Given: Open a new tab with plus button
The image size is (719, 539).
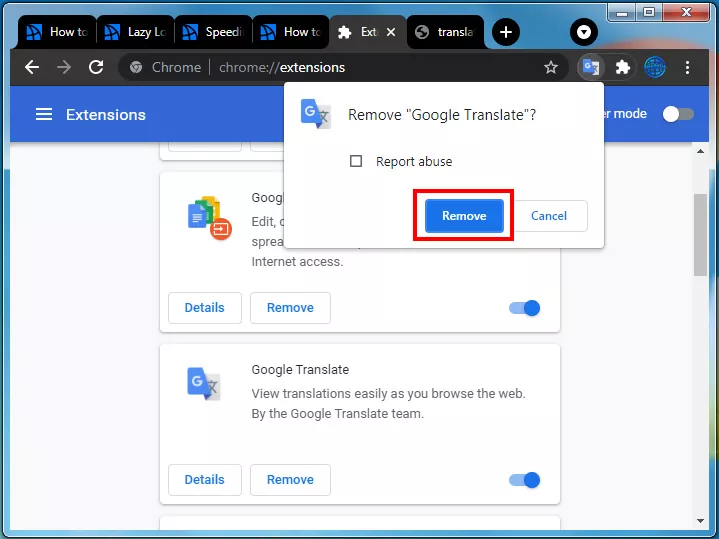Looking at the screenshot, I should coord(506,32).
